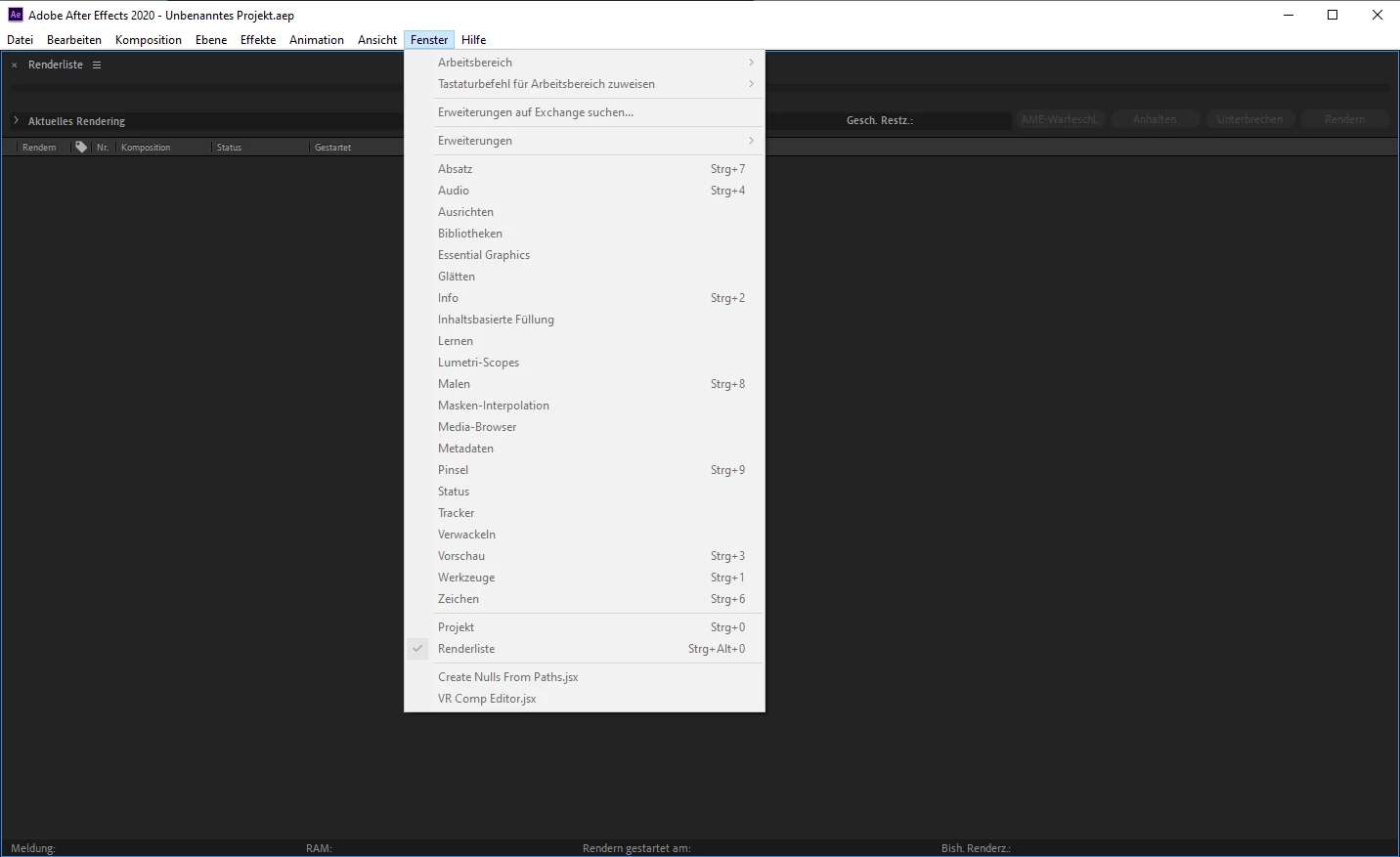Open the Komposition menu
The image size is (1400, 857).
point(149,40)
